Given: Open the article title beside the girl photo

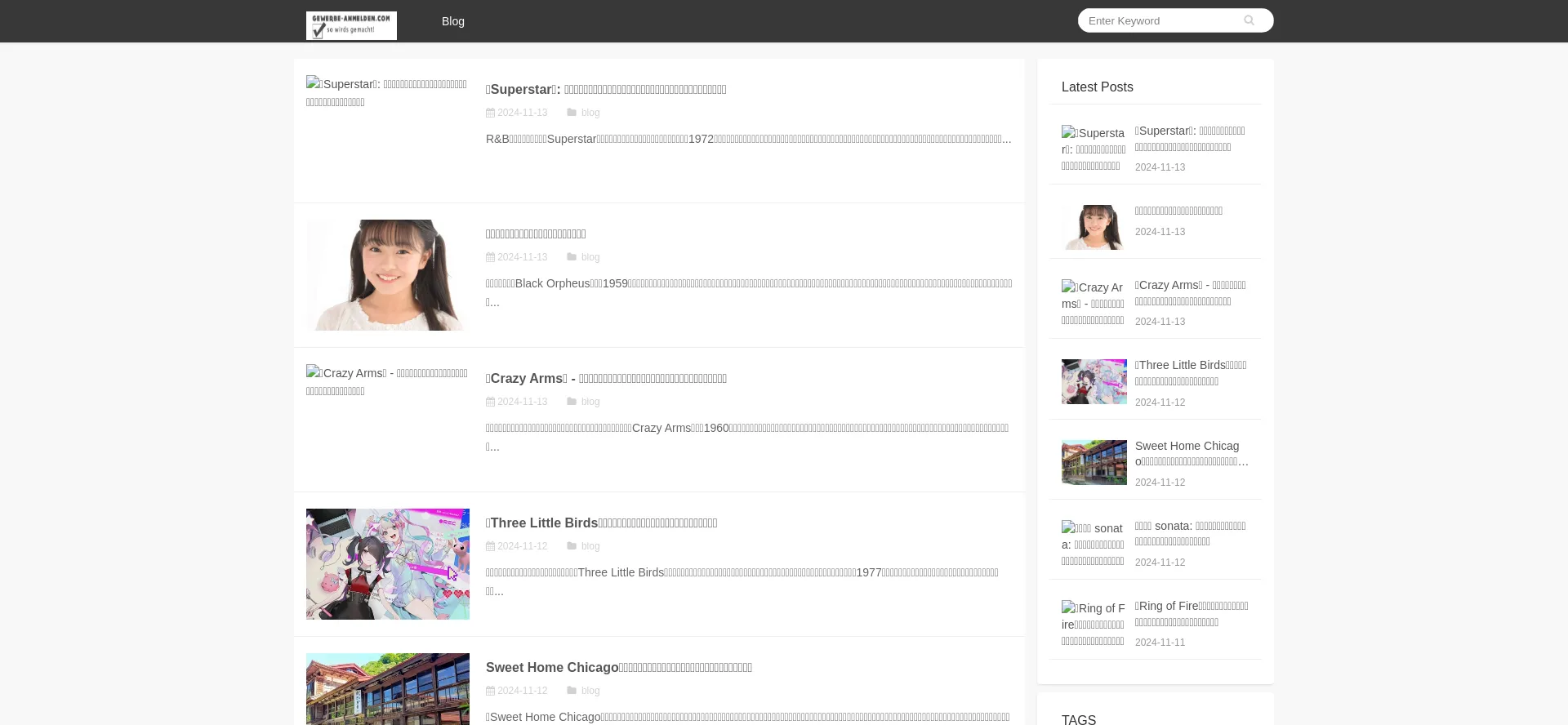Looking at the screenshot, I should [x=536, y=234].
